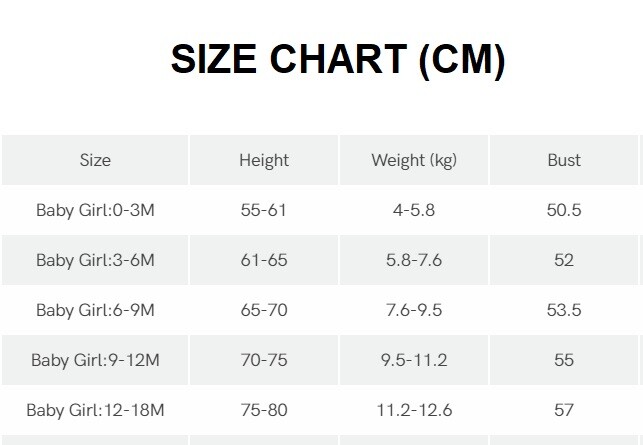Choose the Baby Girl:6-9M size label
643x445 pixels.
click(95, 310)
